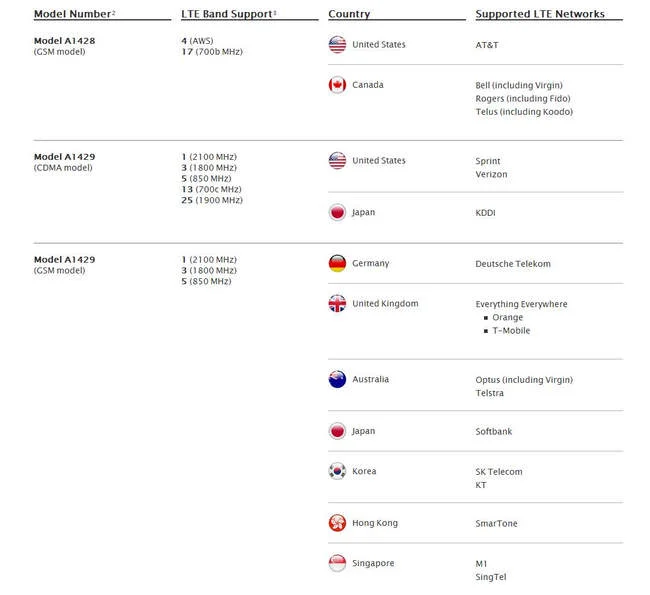The image size is (650, 595).
Task: Click the Australia flag icon
Action: (x=337, y=379)
